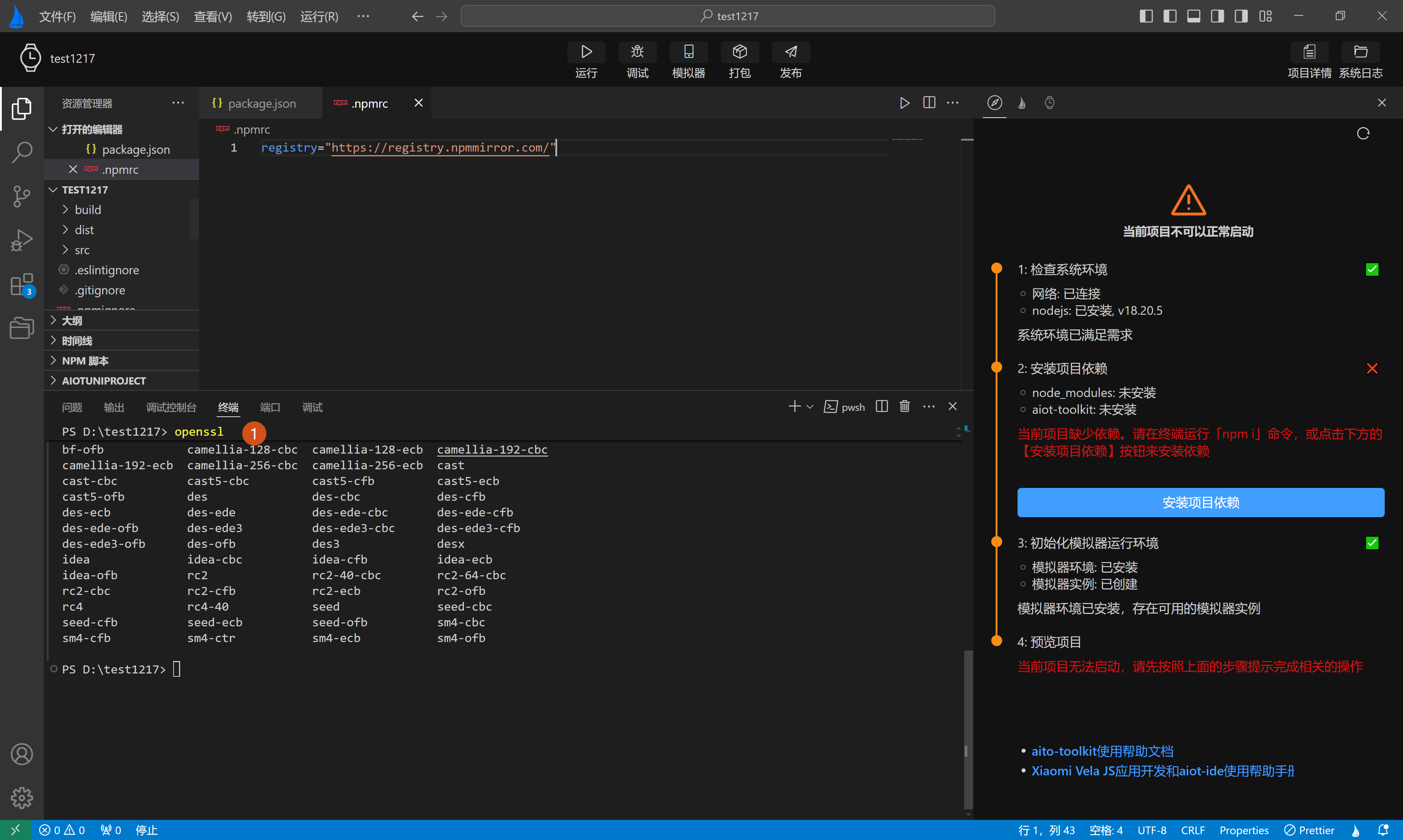Open the 调试 debug tool
Viewport: 1403px width, 840px height.
[x=637, y=52]
